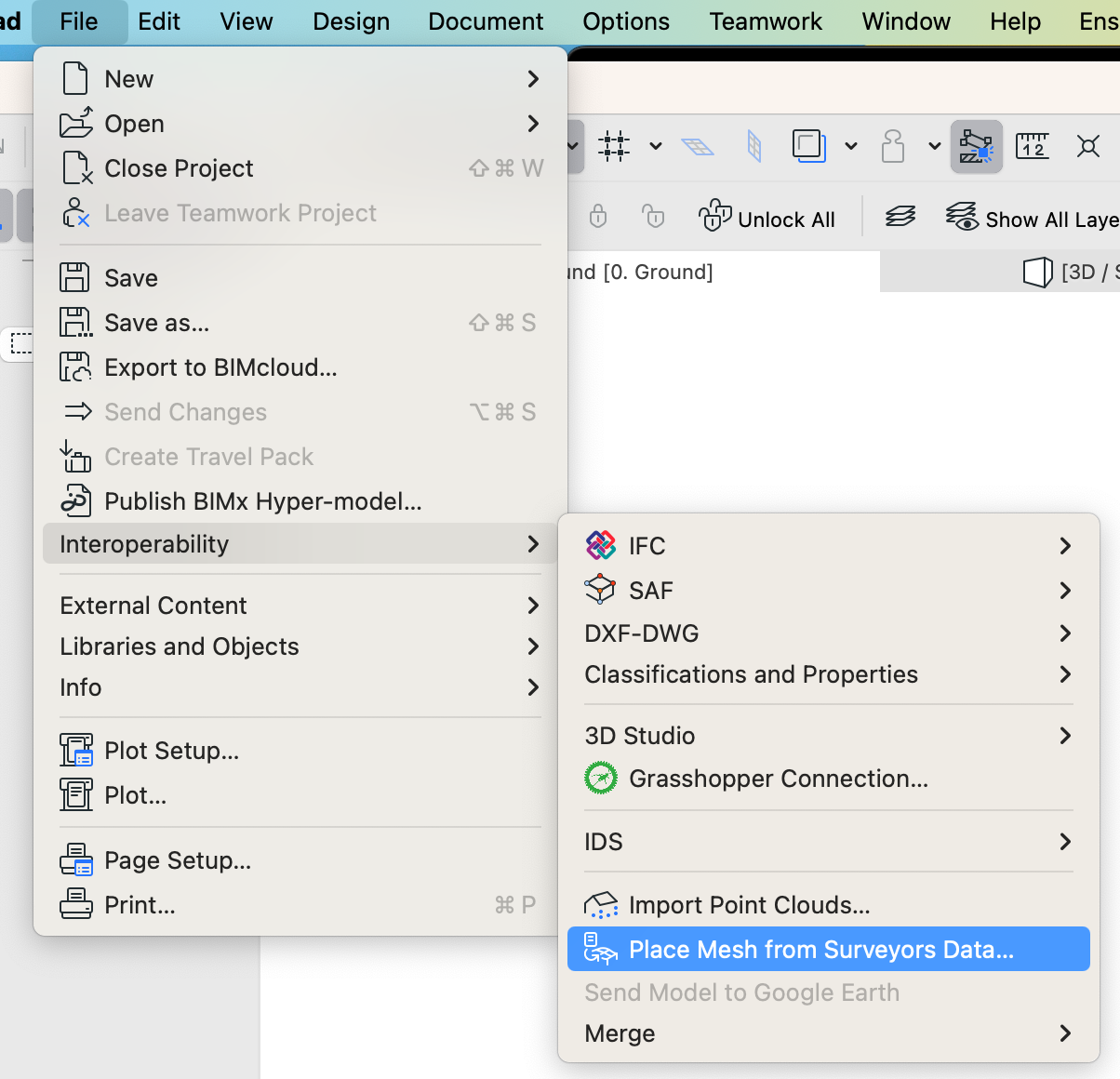
Task: Toggle the Trace reference toolbar button
Action: 808,146
